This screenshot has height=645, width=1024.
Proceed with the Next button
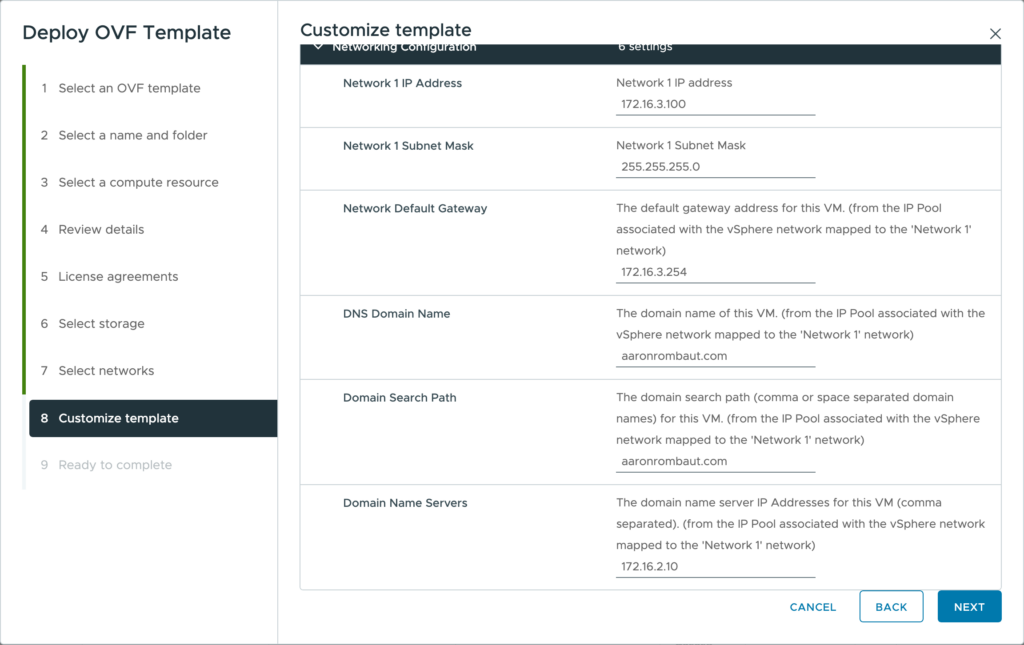tap(969, 607)
